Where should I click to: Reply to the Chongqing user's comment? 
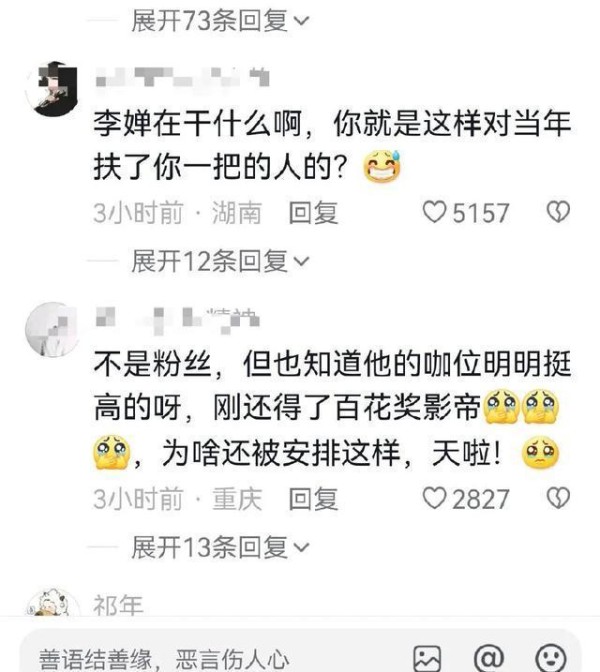click(313, 499)
